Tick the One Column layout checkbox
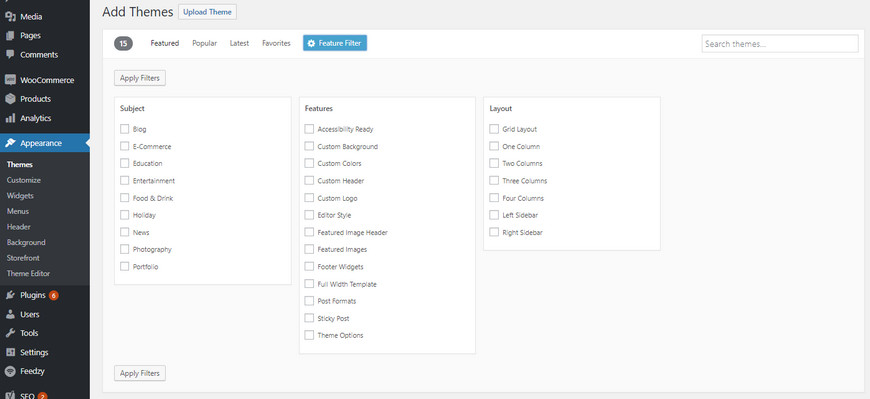Screen dimensions: 870x399 coord(494,146)
